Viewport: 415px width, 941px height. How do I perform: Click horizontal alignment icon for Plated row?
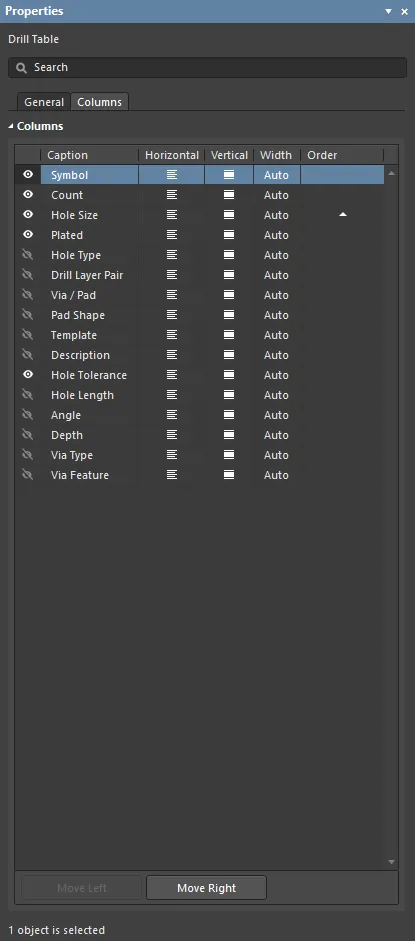(172, 235)
